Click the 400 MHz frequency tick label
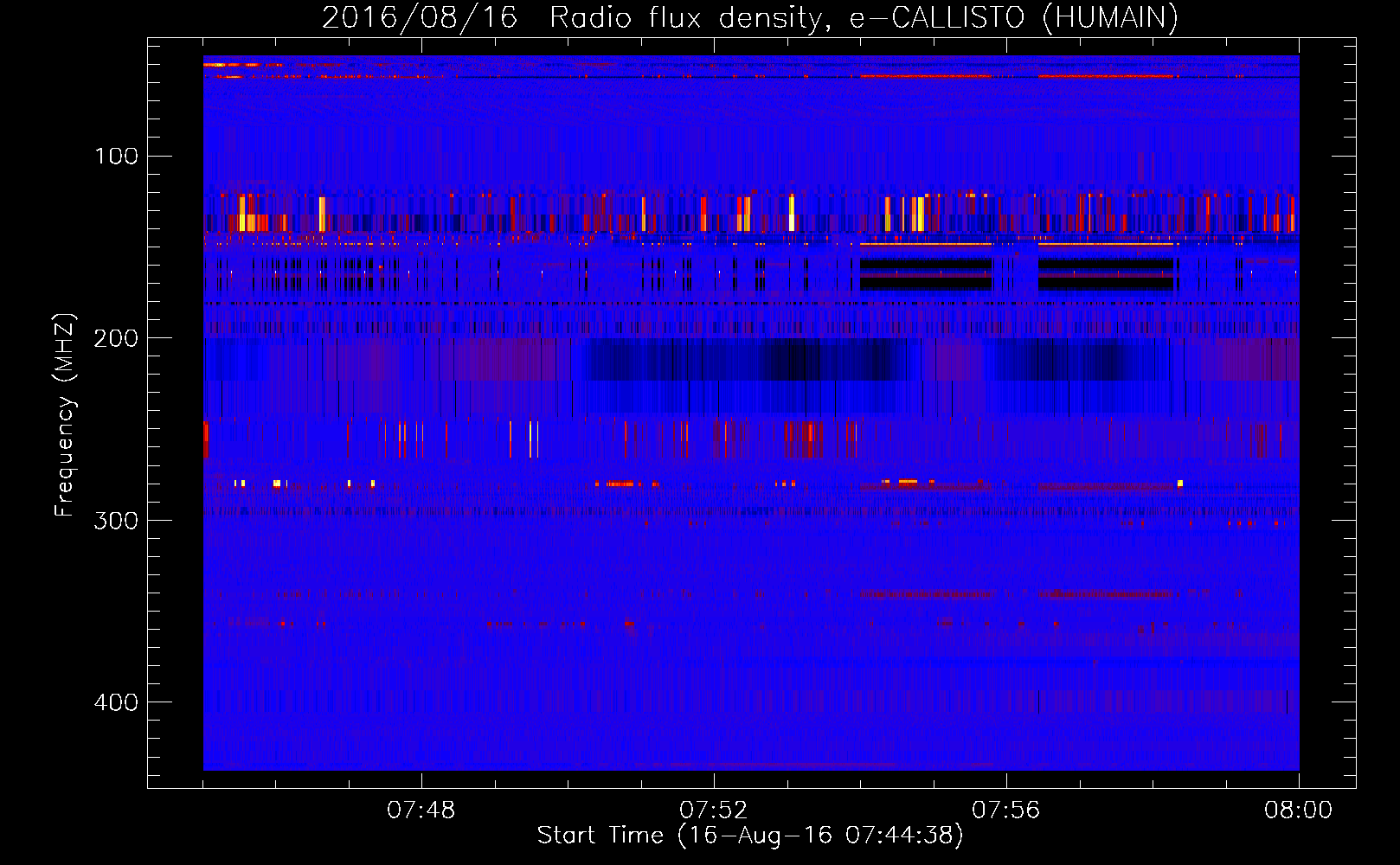The width and height of the screenshot is (1400, 865). (116, 702)
